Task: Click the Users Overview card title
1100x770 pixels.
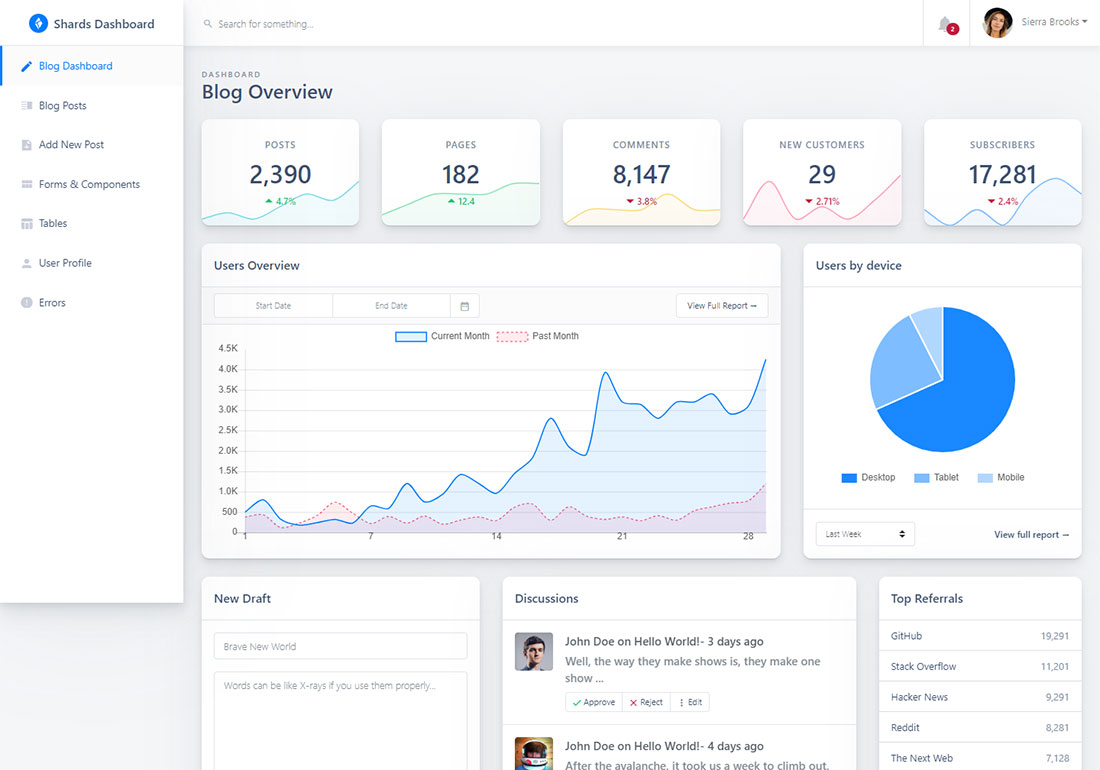Action: [257, 266]
